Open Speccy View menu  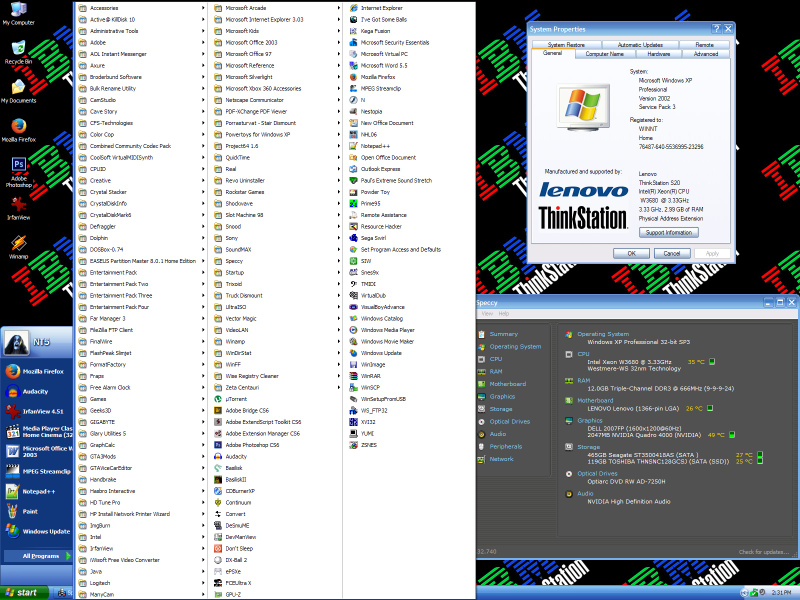[x=488, y=314]
